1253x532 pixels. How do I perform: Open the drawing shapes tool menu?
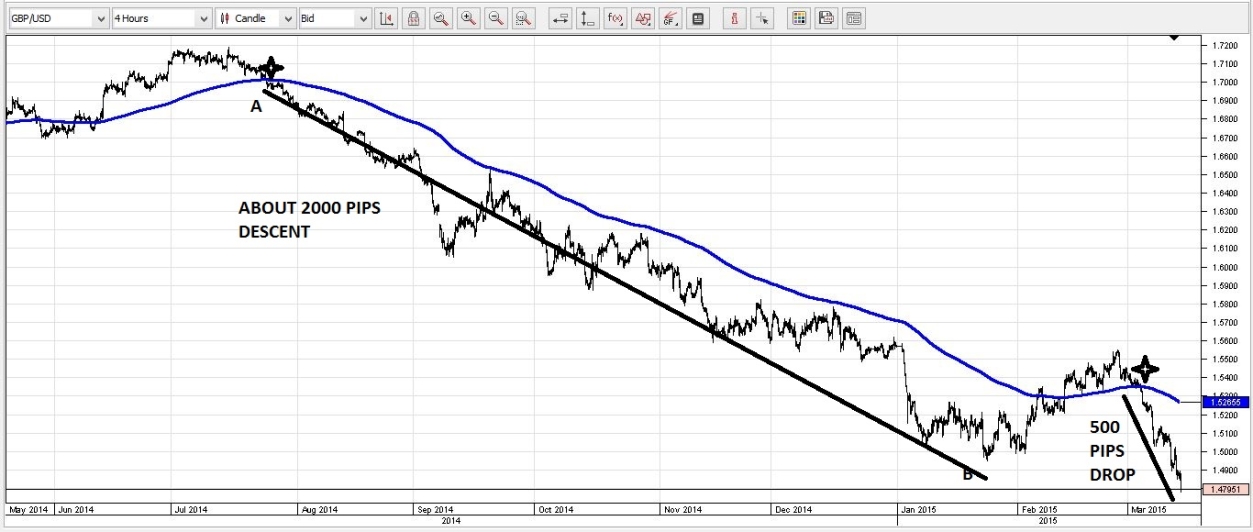[x=644, y=18]
